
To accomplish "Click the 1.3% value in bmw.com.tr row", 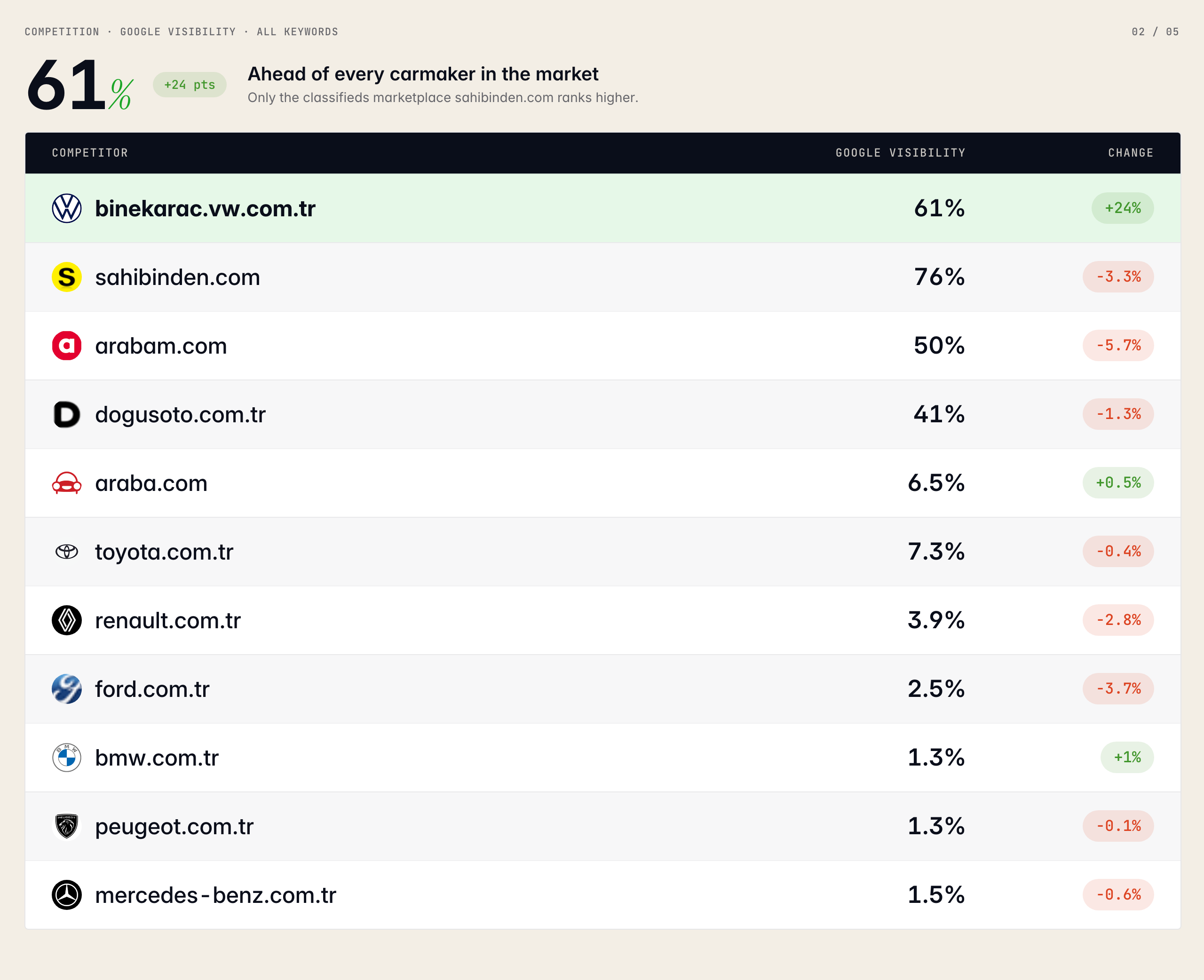I will pos(936,757).
